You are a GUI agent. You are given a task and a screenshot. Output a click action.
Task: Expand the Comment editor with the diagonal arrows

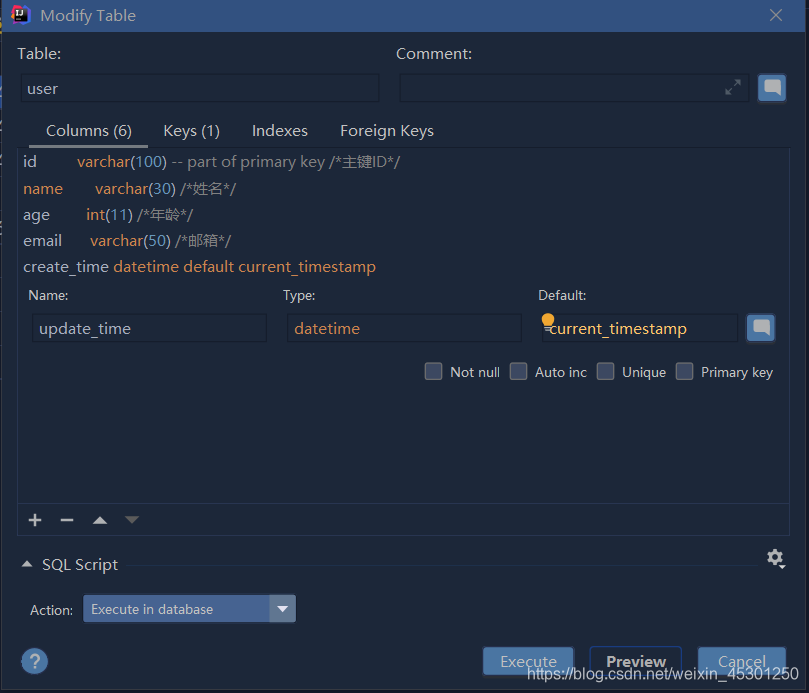[x=732, y=87]
